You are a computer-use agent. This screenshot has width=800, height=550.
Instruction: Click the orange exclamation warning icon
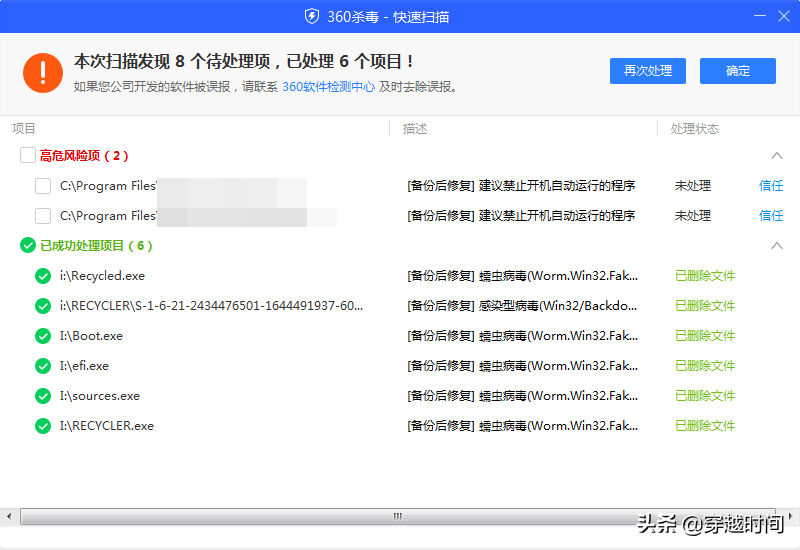click(x=43, y=73)
